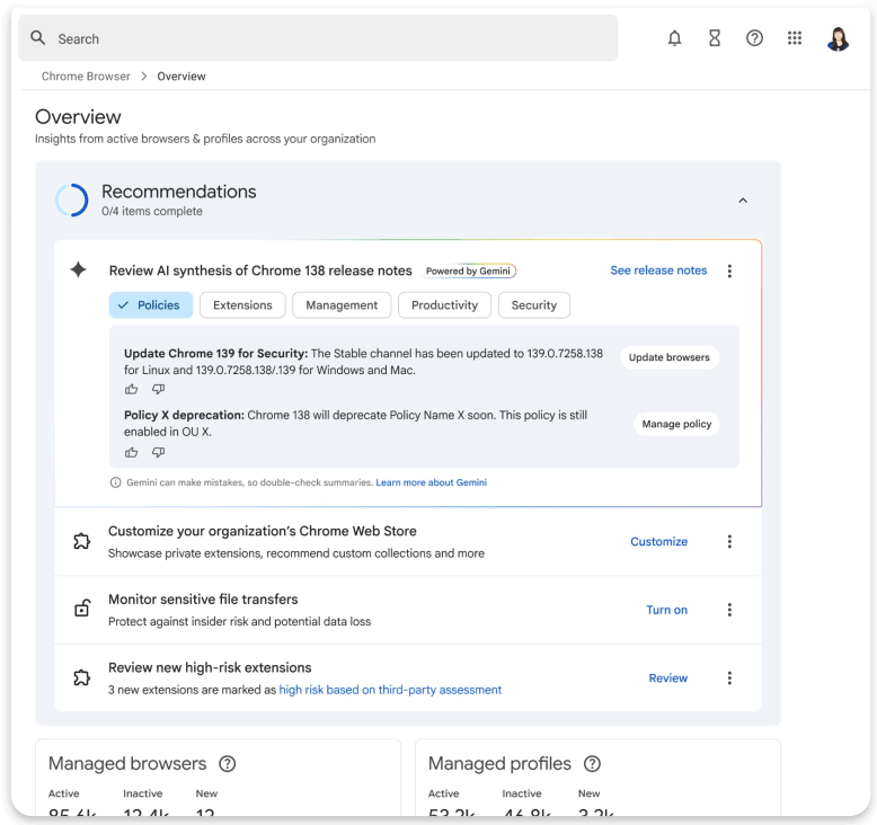Click Review new high-risk extensions title
Screen dimensions: 877x825
[x=210, y=667]
